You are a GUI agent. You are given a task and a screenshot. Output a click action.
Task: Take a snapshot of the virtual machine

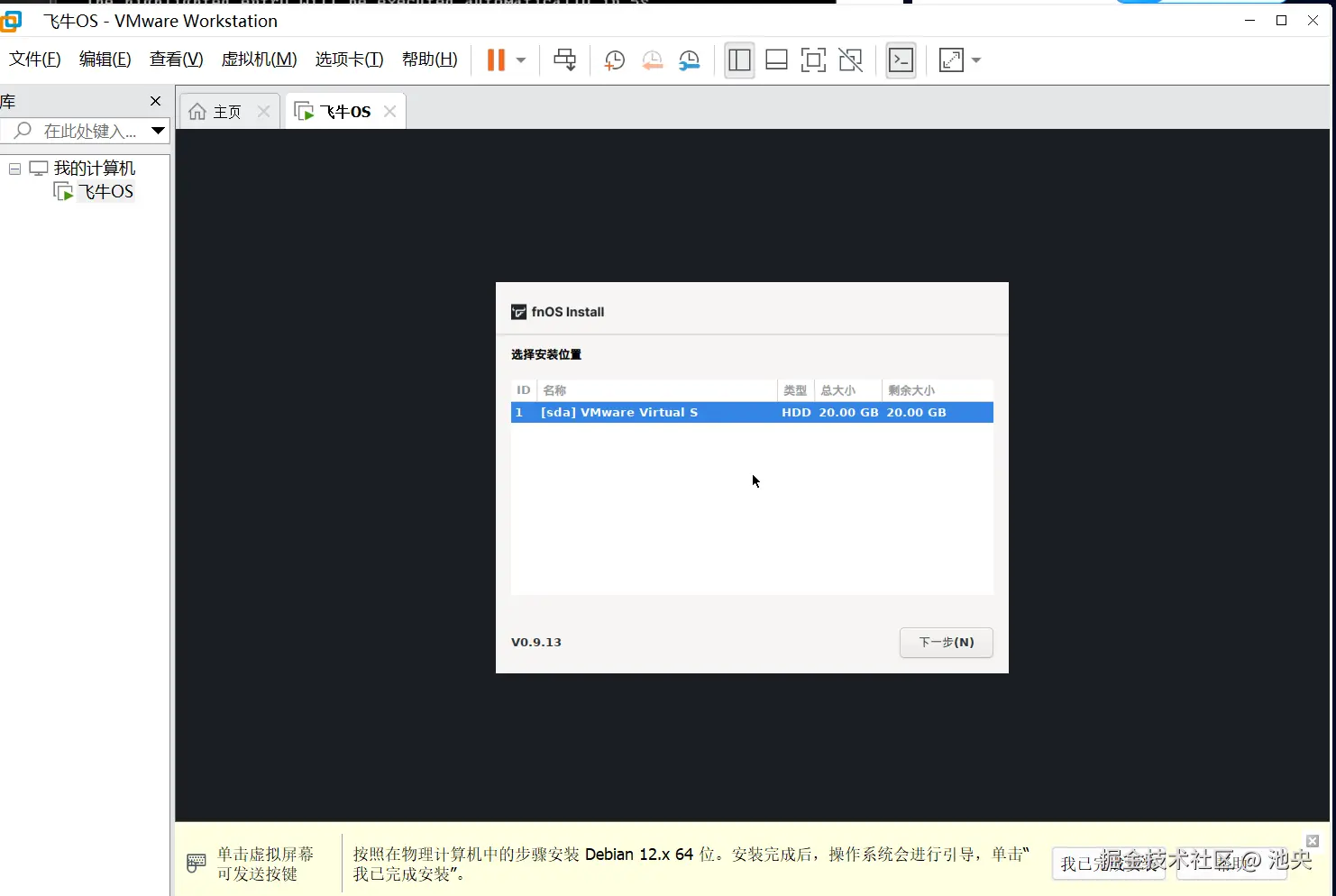[x=614, y=59]
